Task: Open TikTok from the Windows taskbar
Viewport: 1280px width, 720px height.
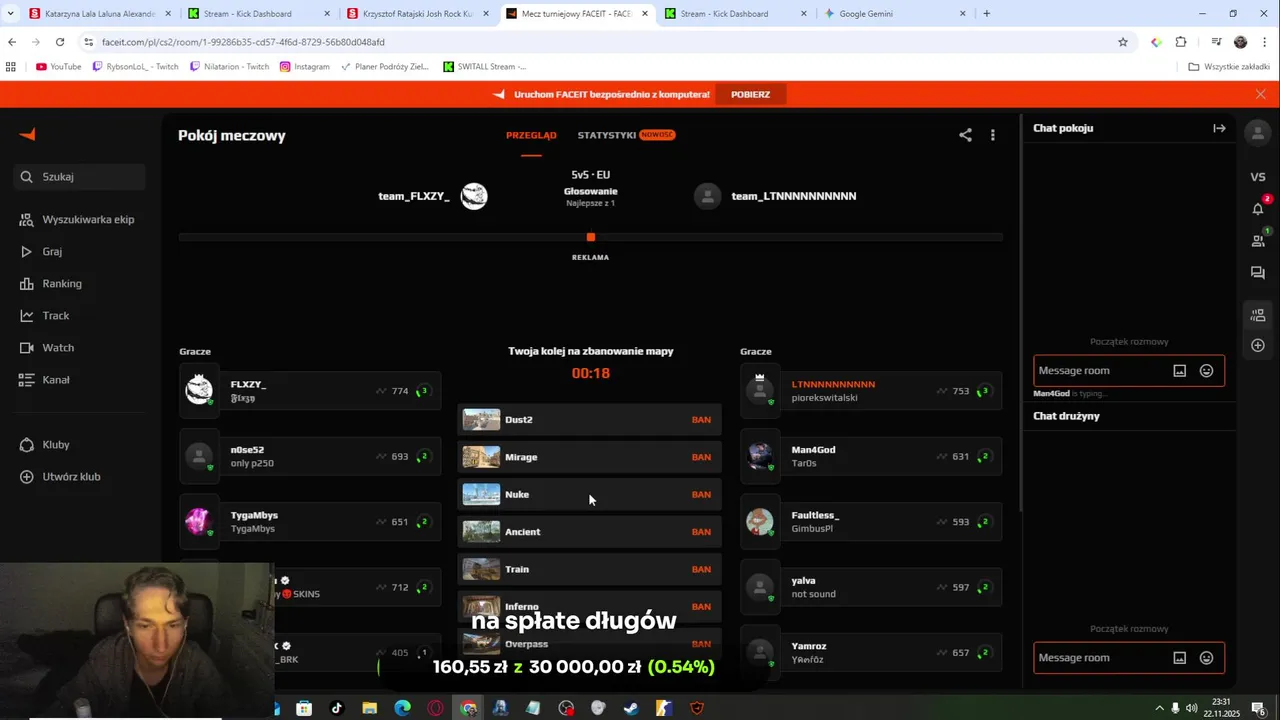Action: click(x=337, y=708)
